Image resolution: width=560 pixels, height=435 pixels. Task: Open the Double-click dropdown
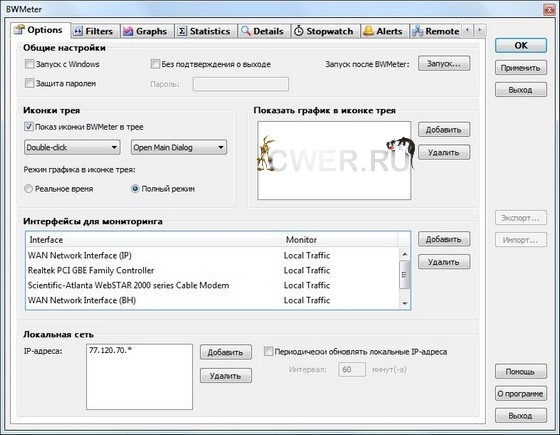[72, 147]
